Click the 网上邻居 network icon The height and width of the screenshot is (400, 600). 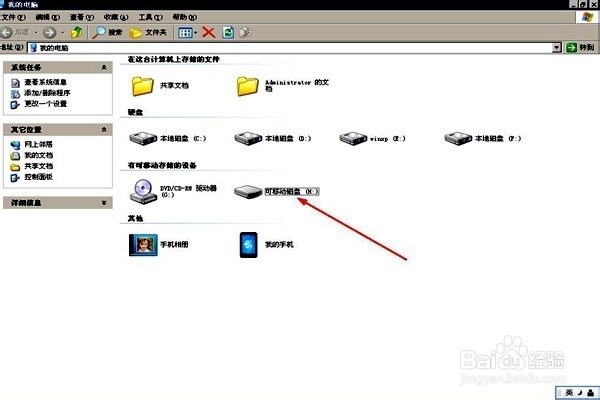(15, 145)
